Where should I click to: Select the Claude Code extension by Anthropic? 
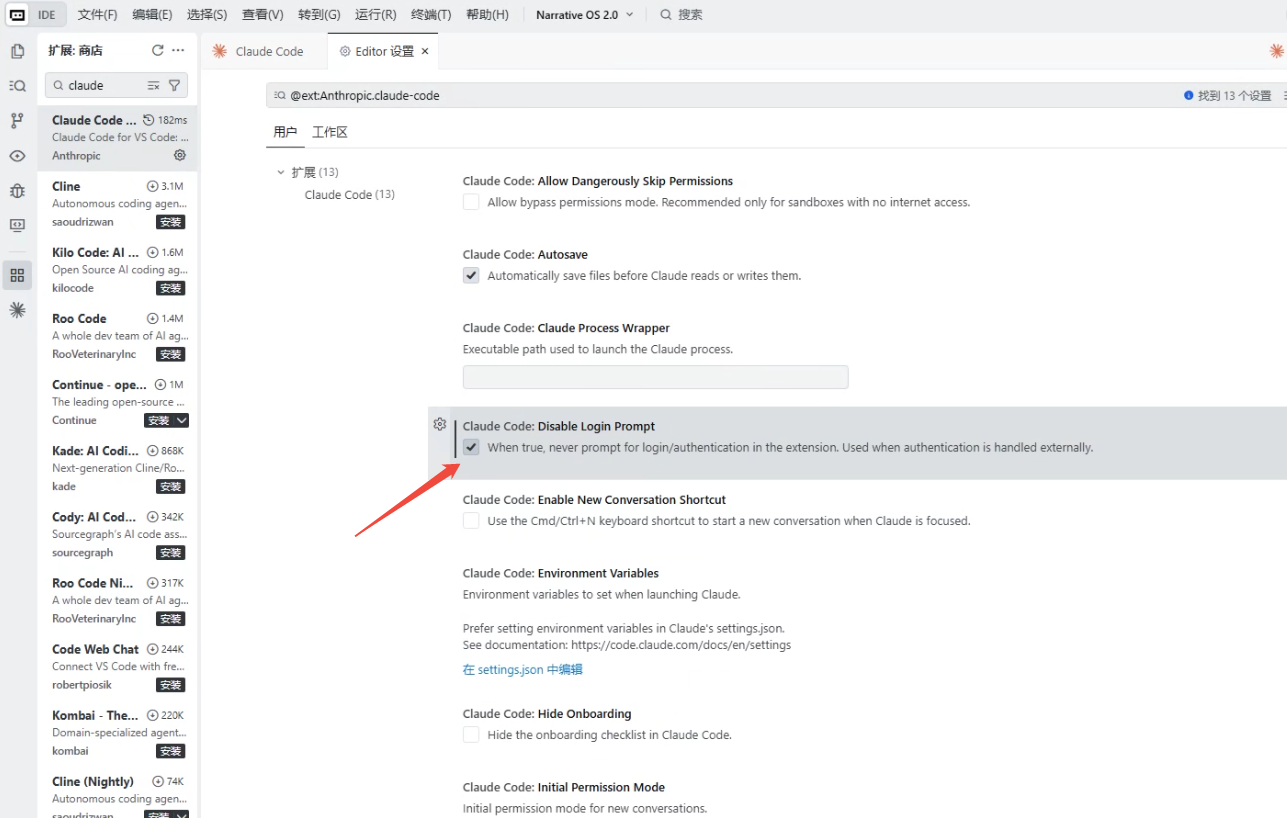pos(119,138)
